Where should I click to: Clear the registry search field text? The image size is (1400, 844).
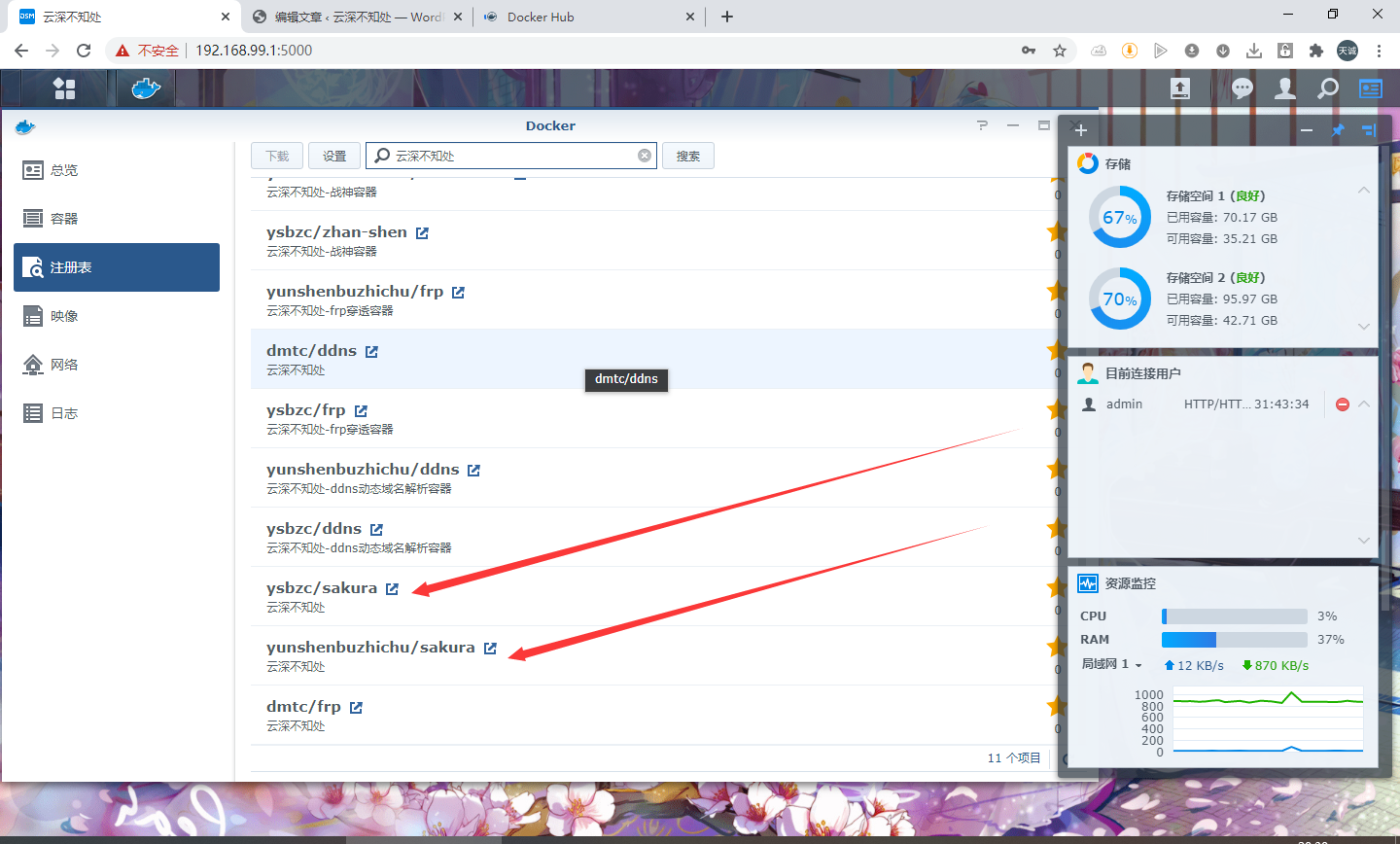[x=644, y=156]
